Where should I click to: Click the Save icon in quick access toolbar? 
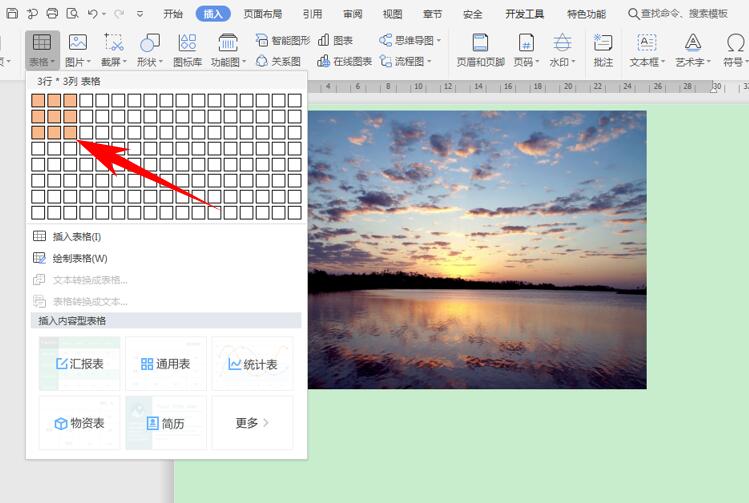pos(12,13)
